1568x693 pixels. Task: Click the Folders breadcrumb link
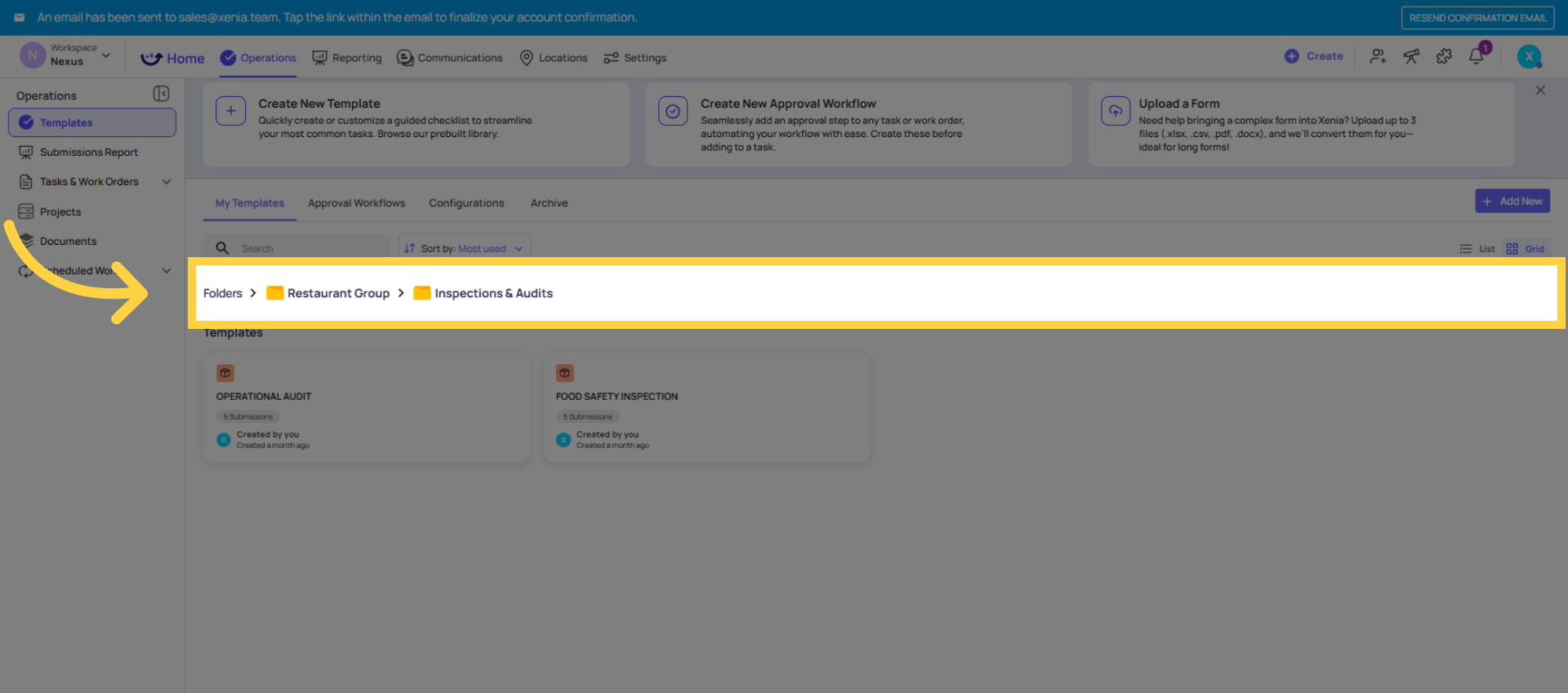tap(223, 293)
